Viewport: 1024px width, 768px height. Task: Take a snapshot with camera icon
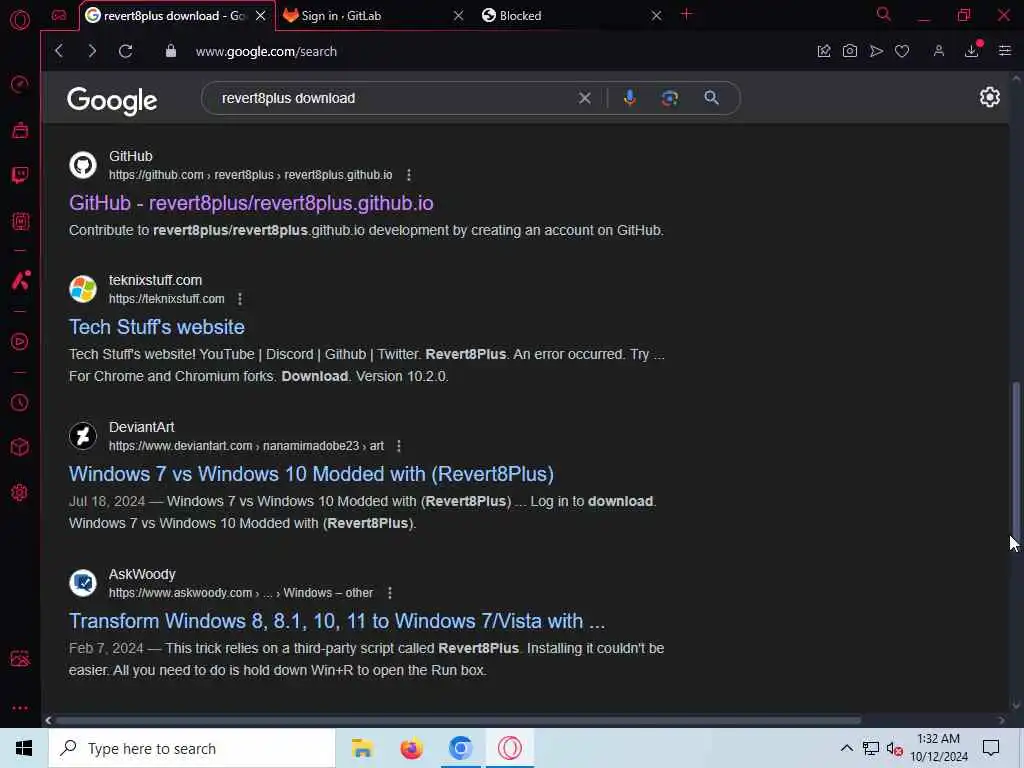pos(850,51)
